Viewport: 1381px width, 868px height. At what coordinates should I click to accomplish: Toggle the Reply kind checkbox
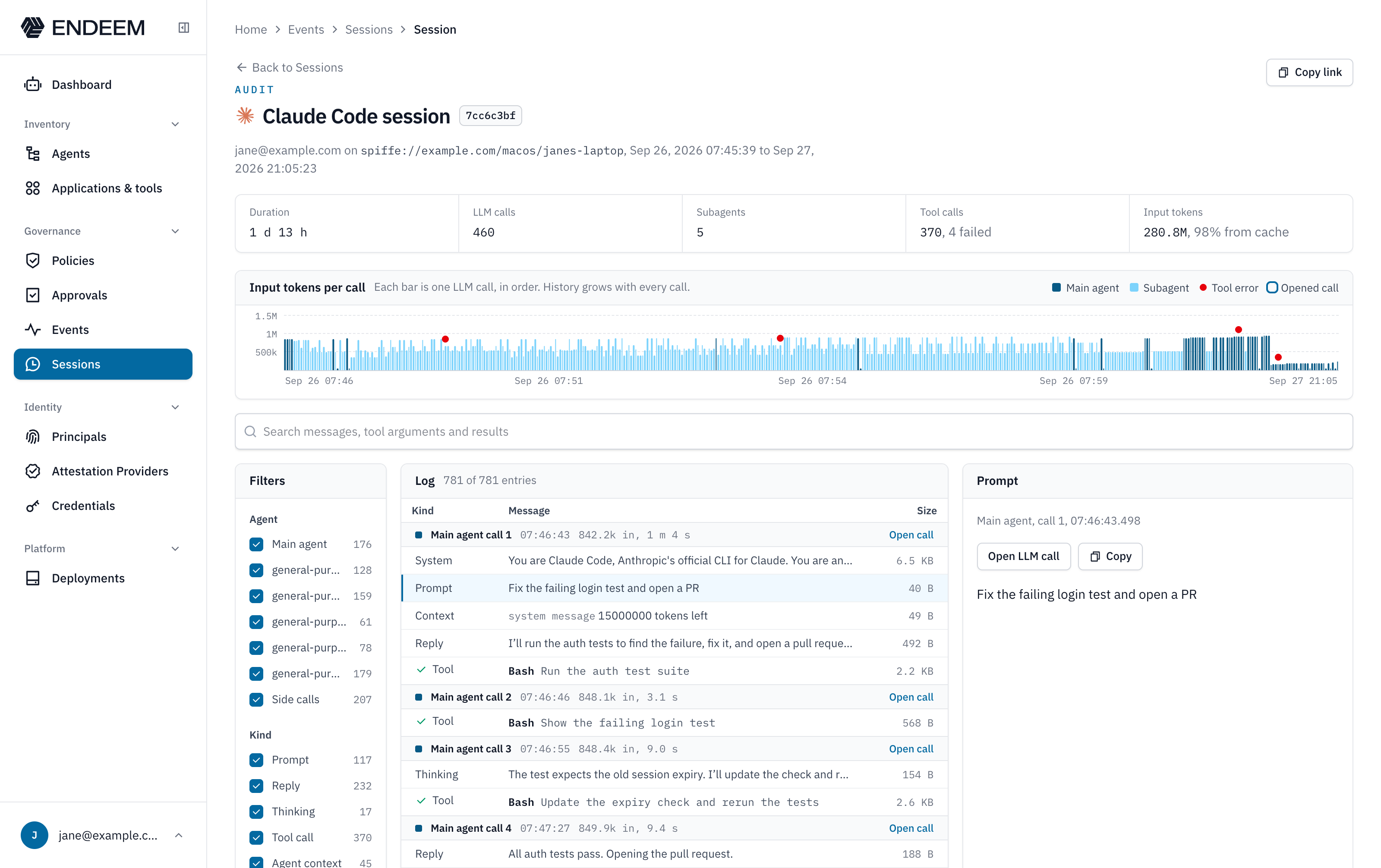point(256,786)
